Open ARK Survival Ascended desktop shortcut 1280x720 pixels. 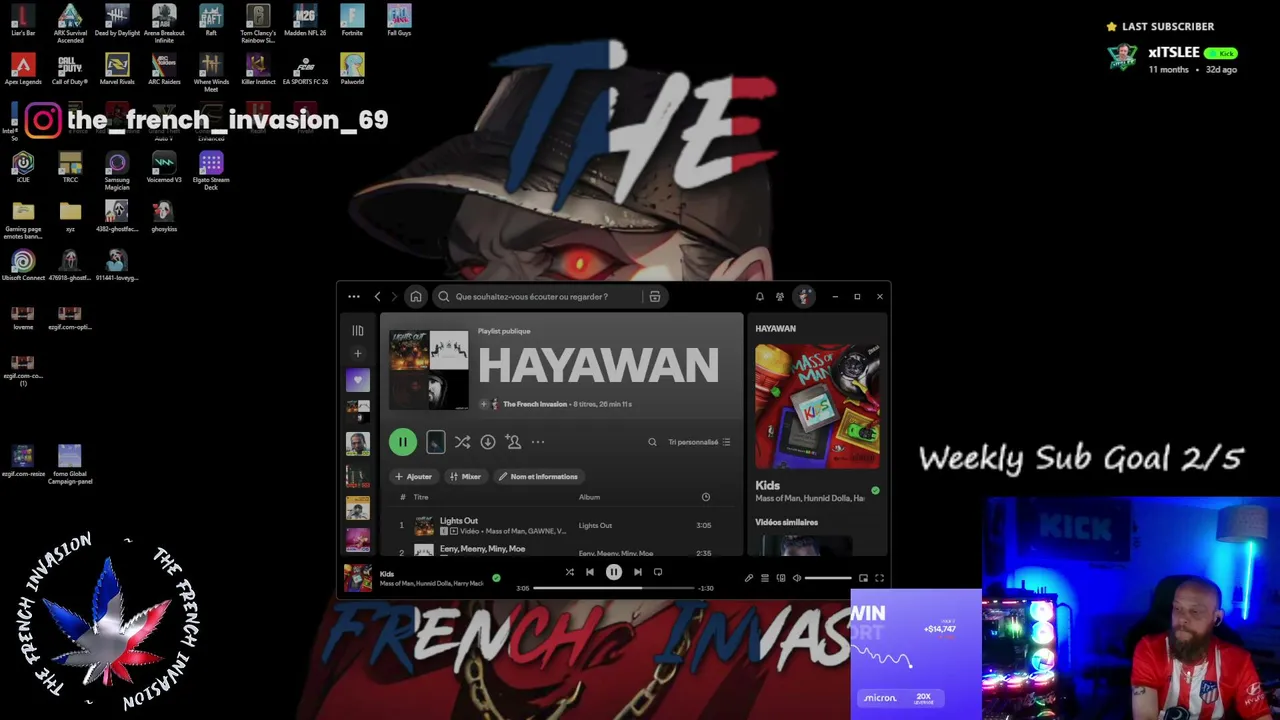(70, 24)
